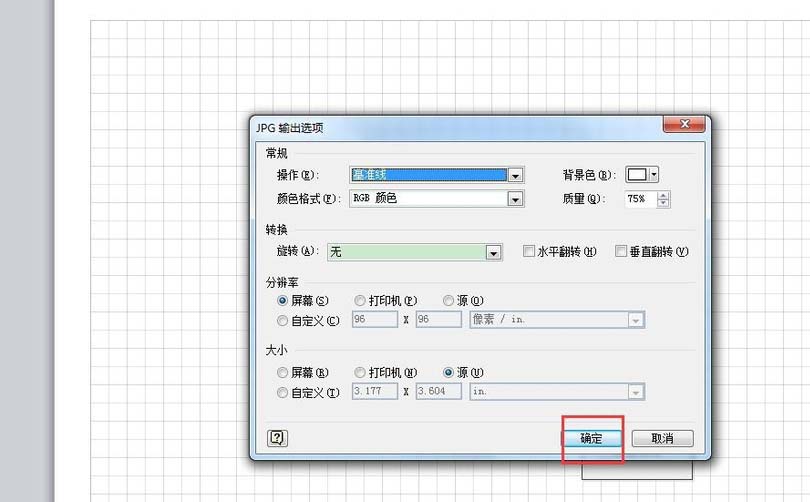This screenshot has height=502, width=810.
Task: Close the JPG 输出选项 dialog
Action: pyautogui.click(x=684, y=124)
